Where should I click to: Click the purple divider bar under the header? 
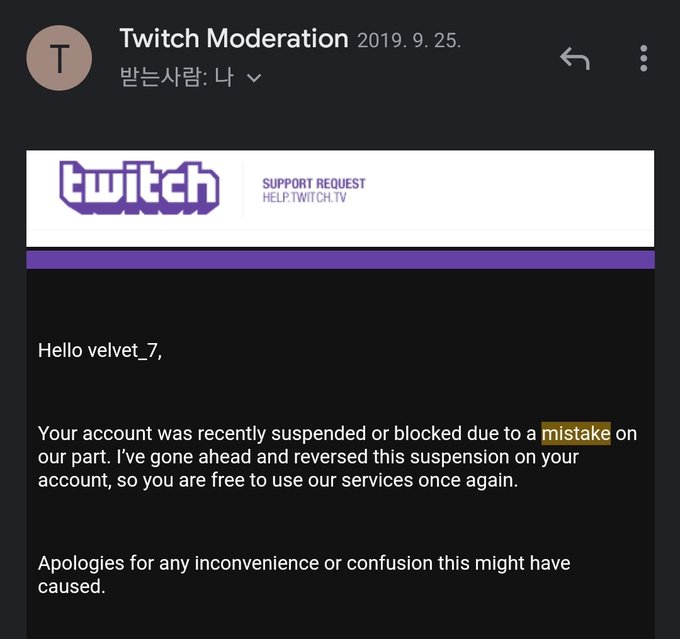point(340,260)
